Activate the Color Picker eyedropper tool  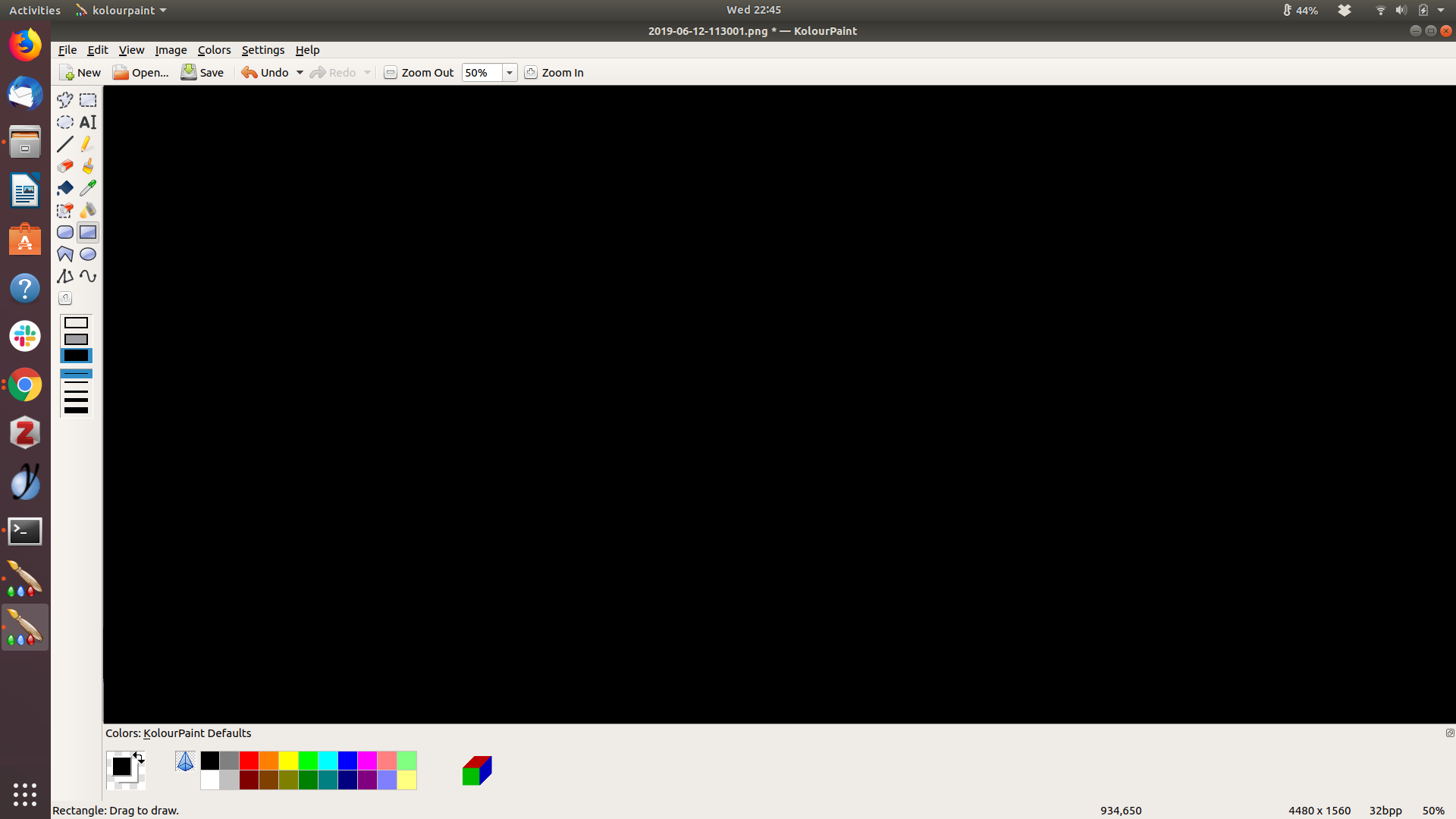[x=88, y=188]
